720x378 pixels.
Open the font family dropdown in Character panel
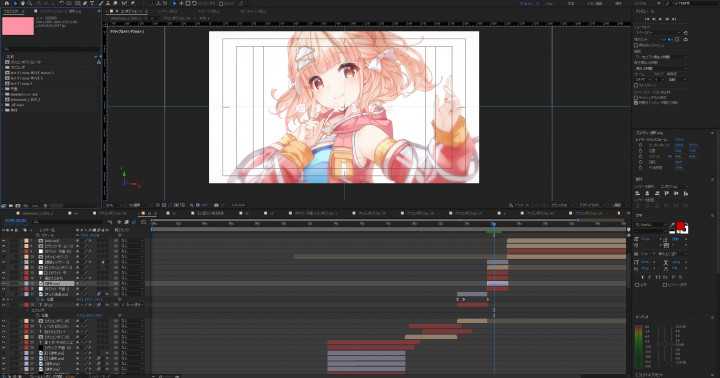tap(651, 225)
